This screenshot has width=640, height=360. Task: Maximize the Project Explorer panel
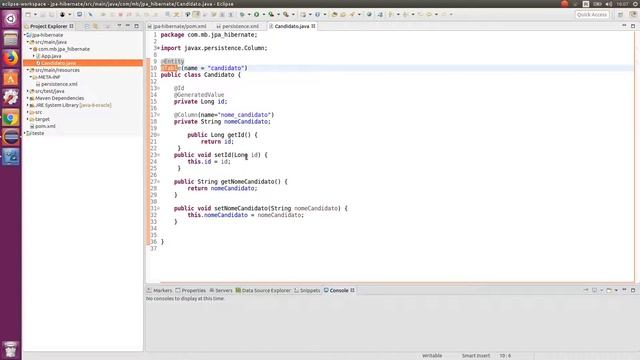[x=136, y=26]
